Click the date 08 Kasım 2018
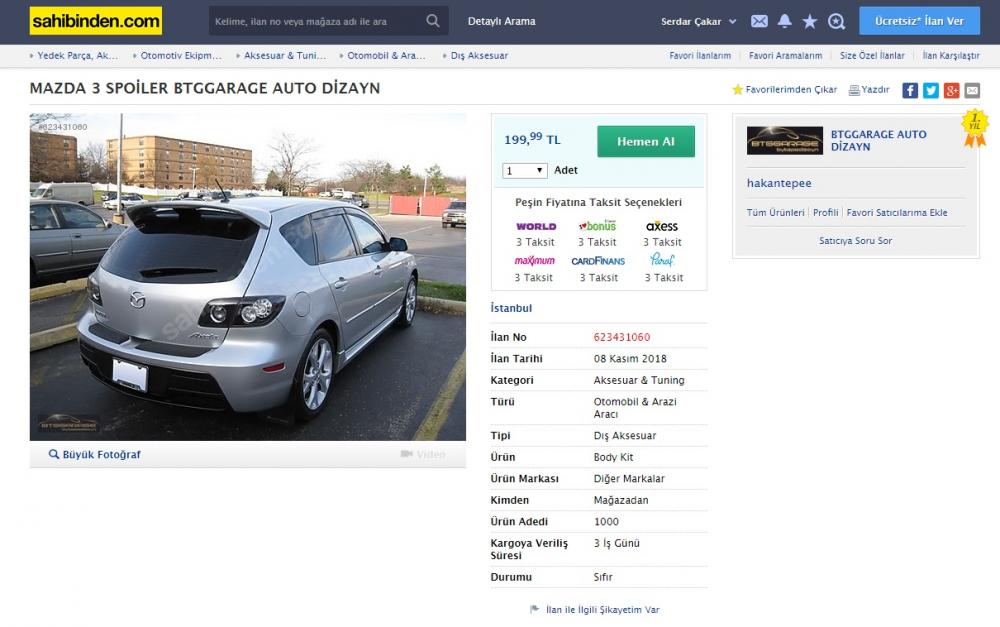The height and width of the screenshot is (627, 1000). click(x=630, y=358)
